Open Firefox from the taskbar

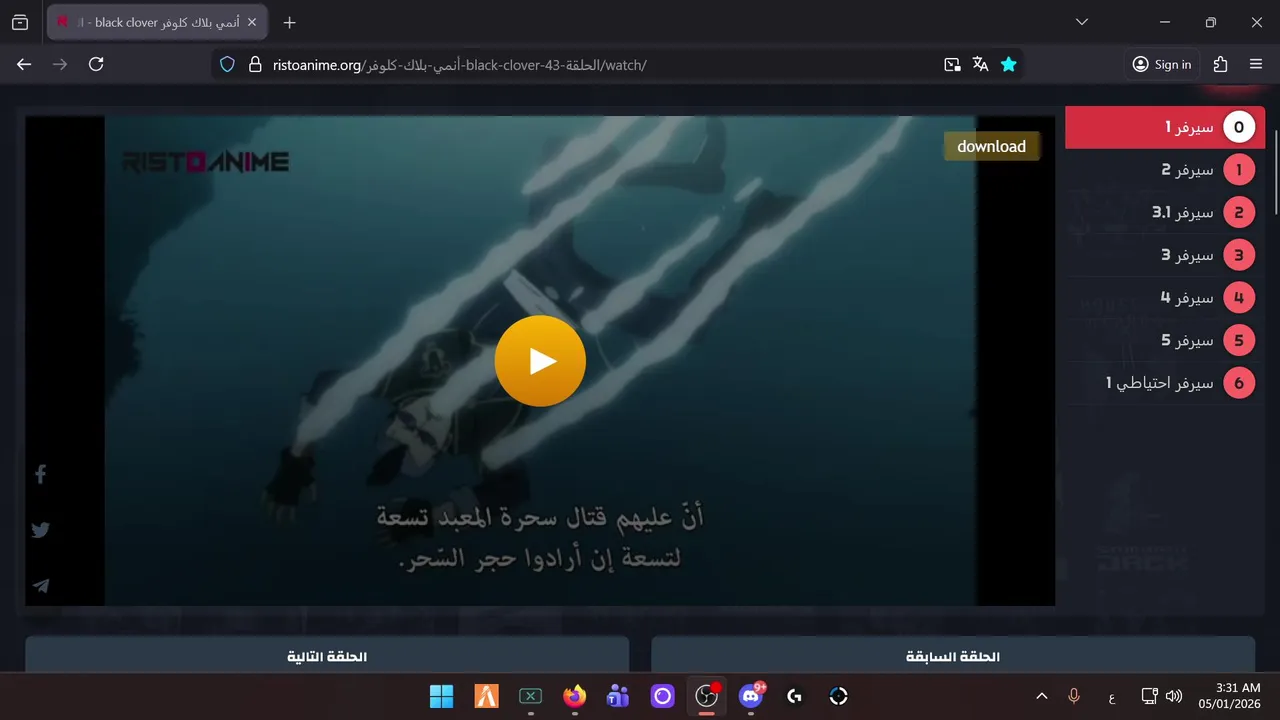pyautogui.click(x=574, y=696)
